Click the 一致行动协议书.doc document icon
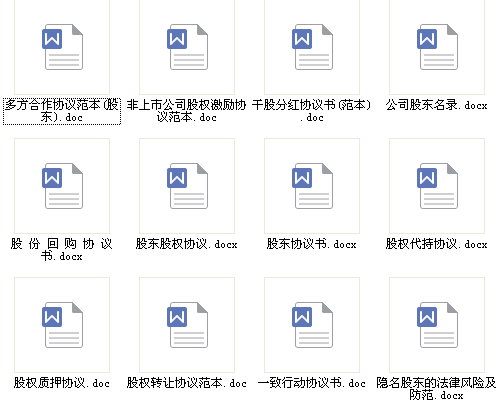 (x=312, y=325)
